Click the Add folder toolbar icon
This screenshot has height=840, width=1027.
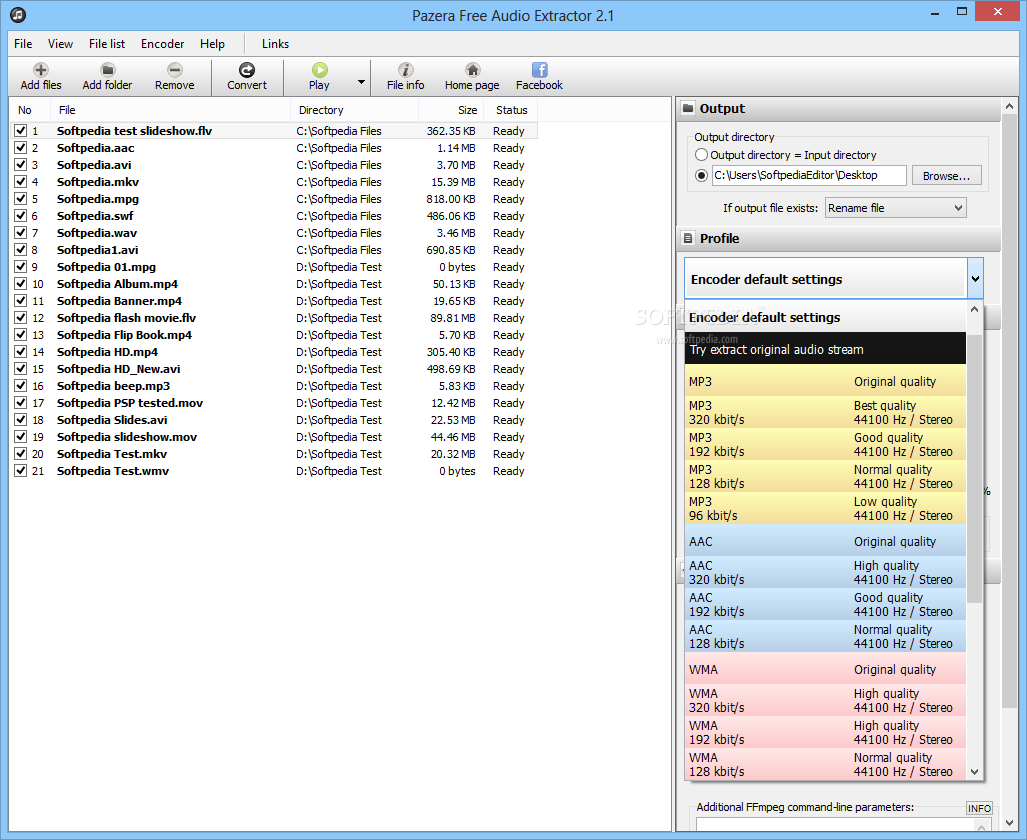pyautogui.click(x=107, y=70)
